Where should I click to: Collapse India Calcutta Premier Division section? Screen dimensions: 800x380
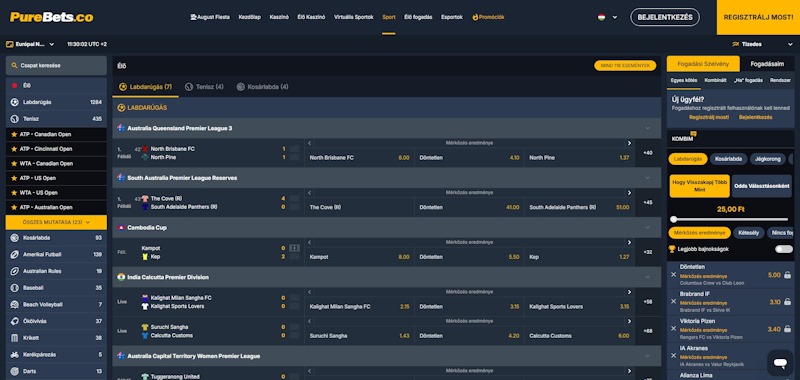[x=647, y=277]
